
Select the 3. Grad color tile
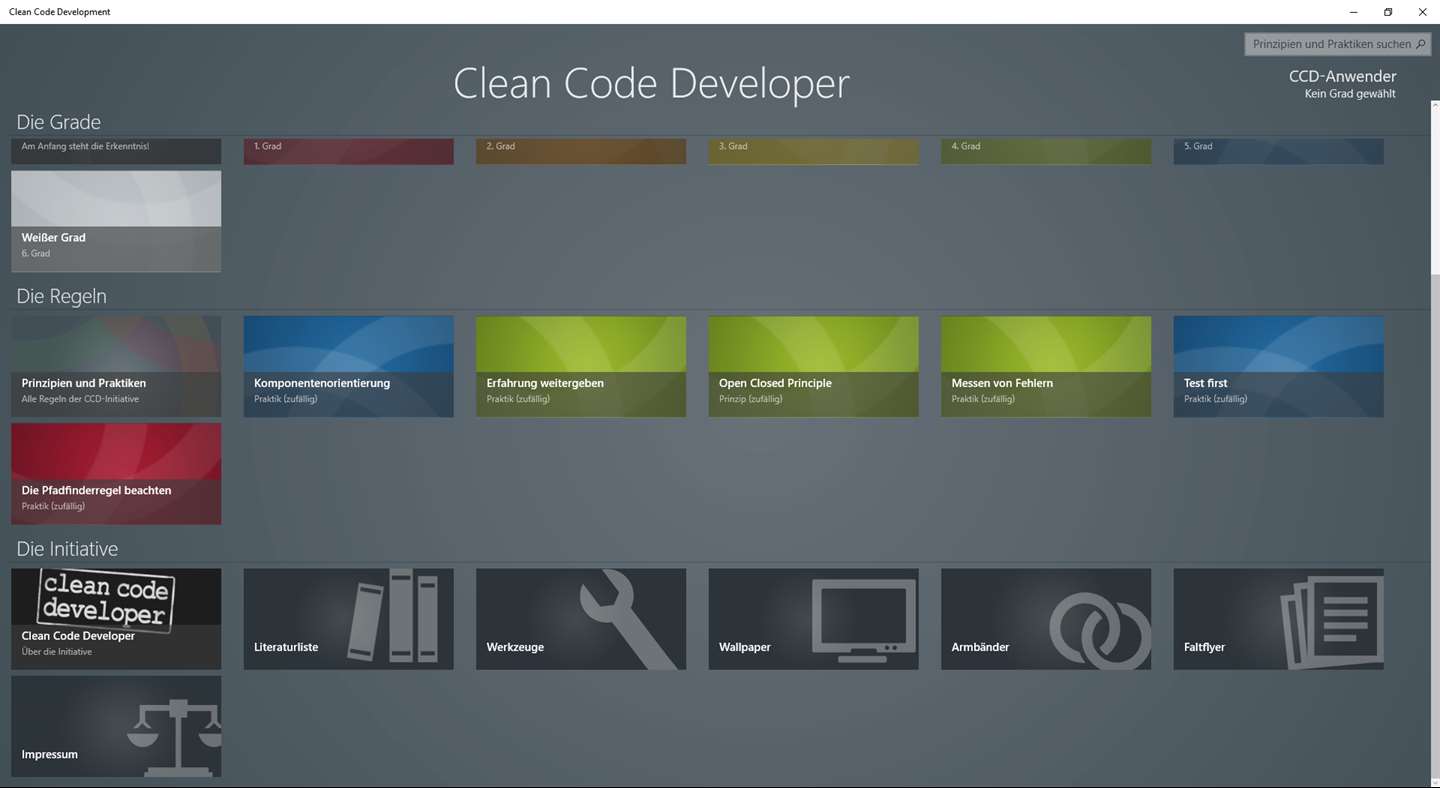(x=813, y=152)
